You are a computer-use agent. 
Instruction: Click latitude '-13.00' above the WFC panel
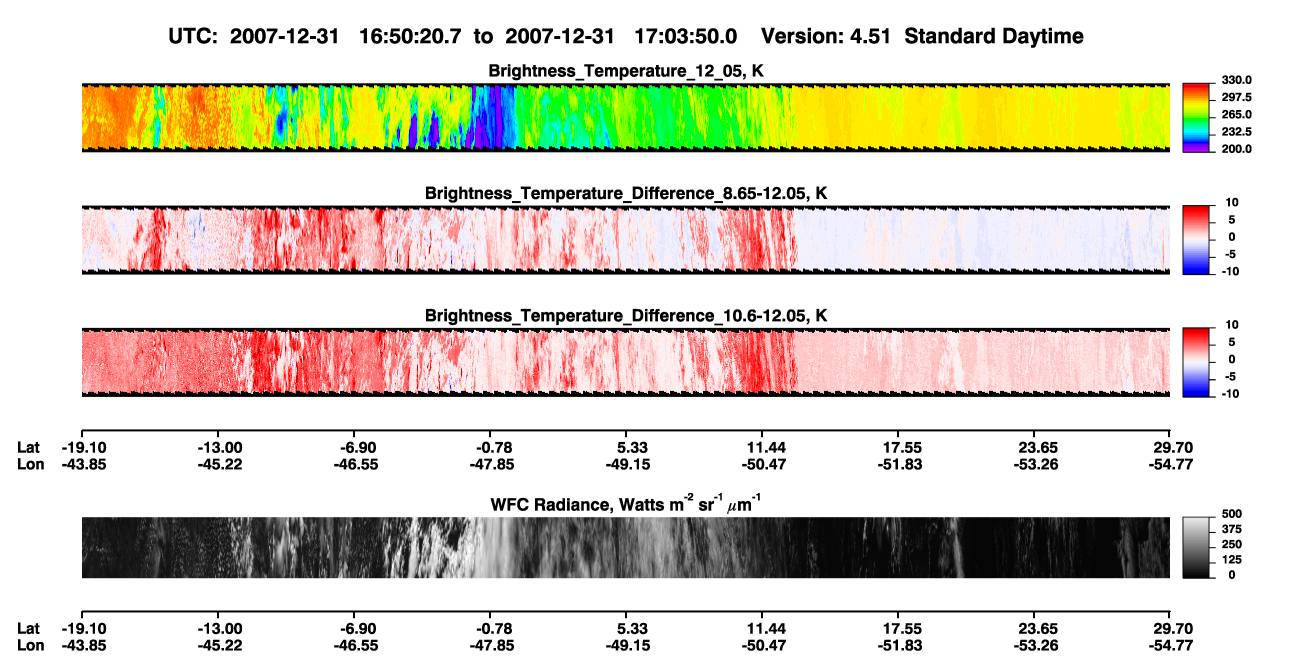pos(220,447)
